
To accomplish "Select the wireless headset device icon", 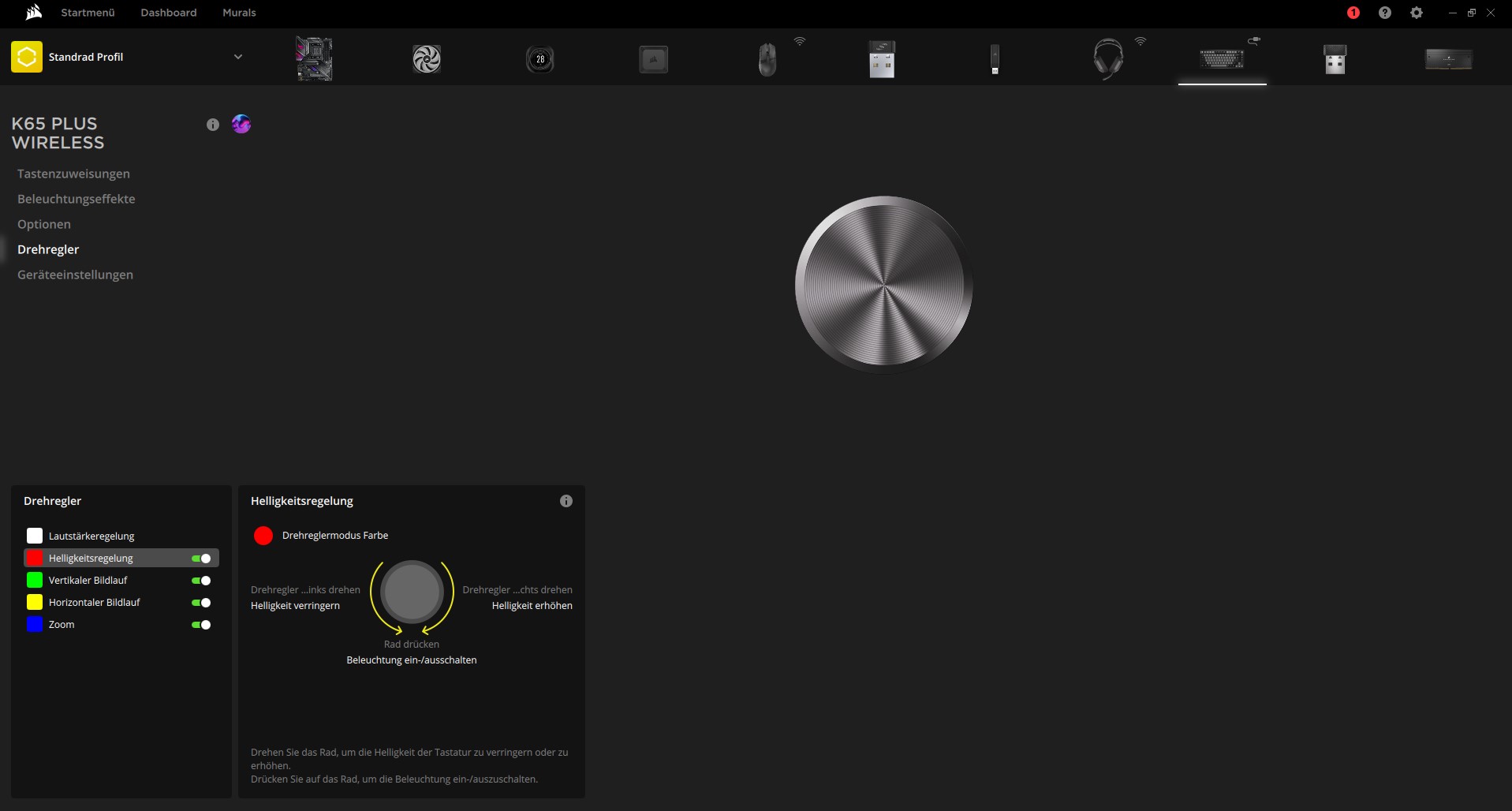I will pyautogui.click(x=1107, y=59).
